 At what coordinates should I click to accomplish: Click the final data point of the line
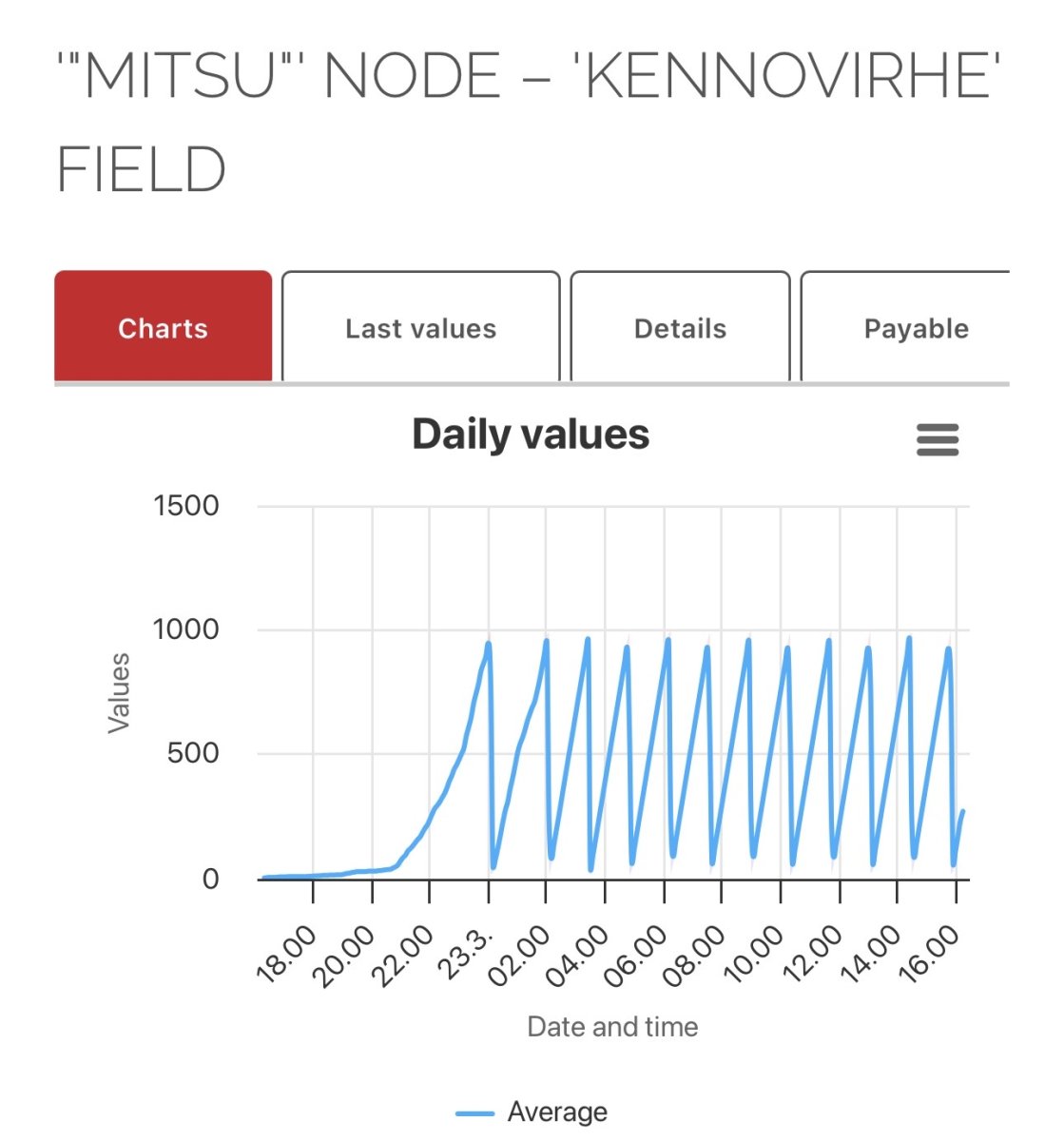pos(962,812)
